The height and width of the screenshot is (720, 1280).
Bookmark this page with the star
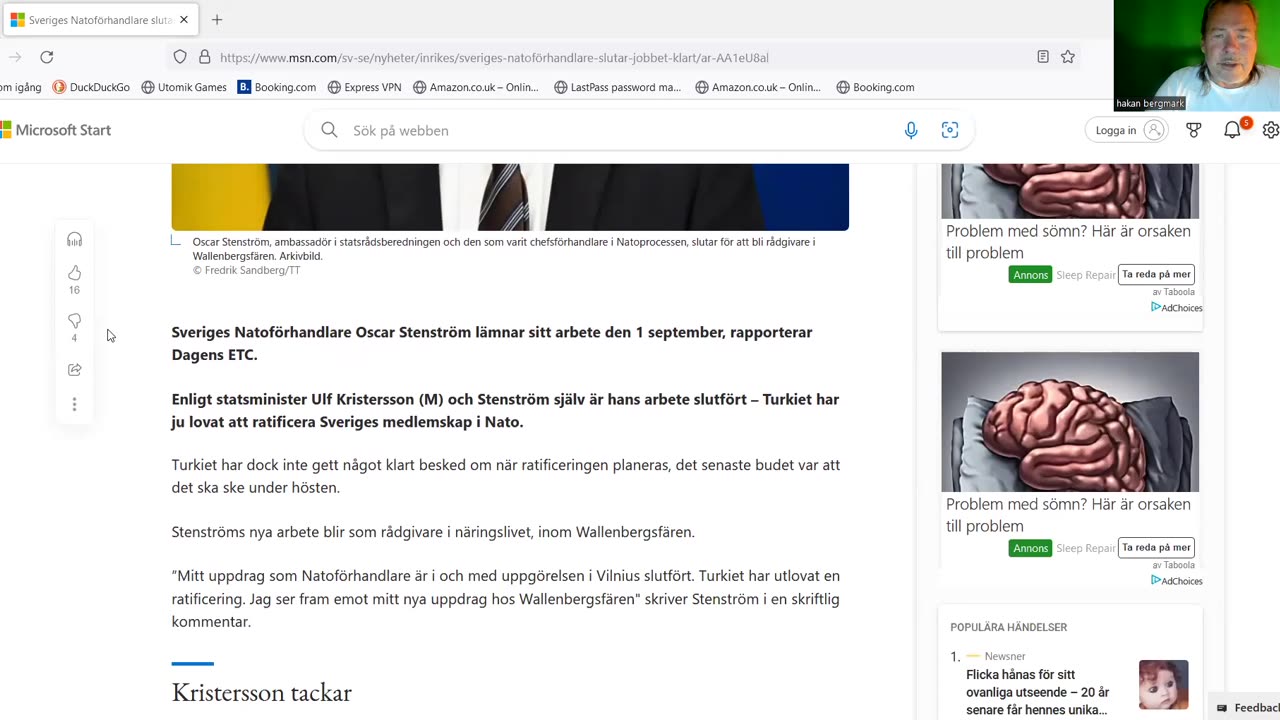[x=1068, y=57]
